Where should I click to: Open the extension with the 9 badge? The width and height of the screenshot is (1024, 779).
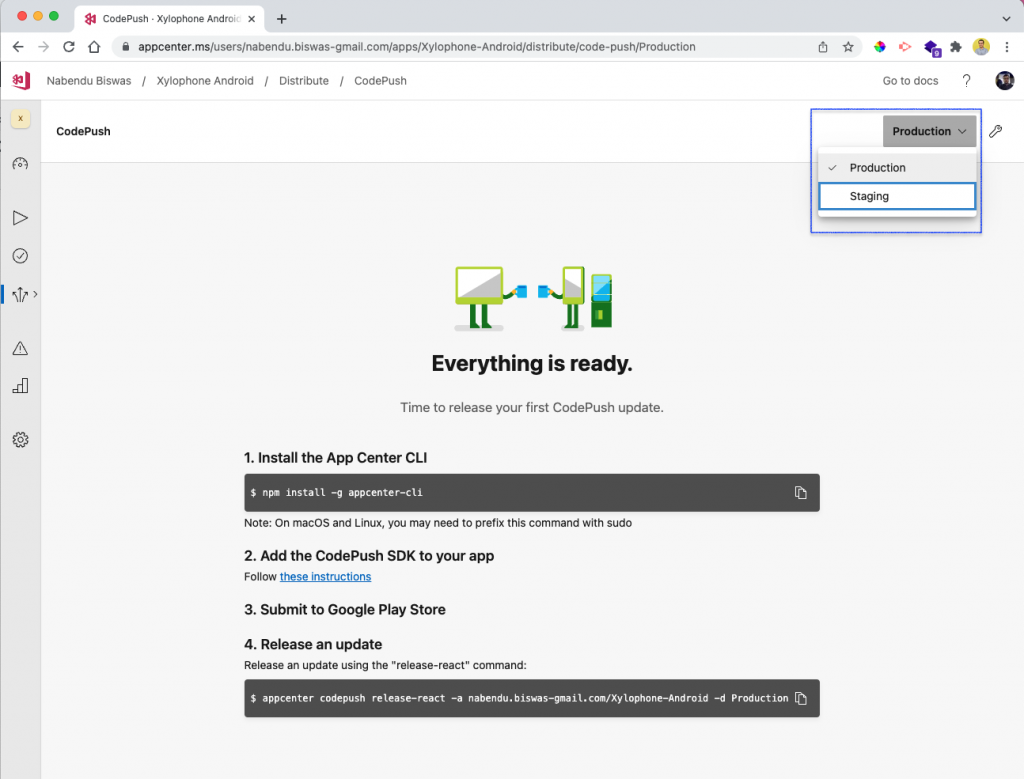[932, 48]
